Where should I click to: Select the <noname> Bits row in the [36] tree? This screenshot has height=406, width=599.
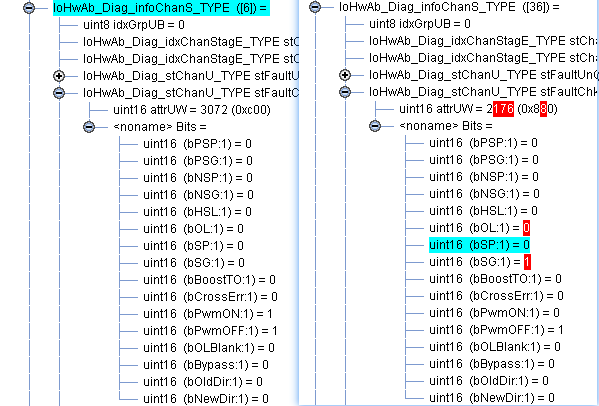[445, 126]
